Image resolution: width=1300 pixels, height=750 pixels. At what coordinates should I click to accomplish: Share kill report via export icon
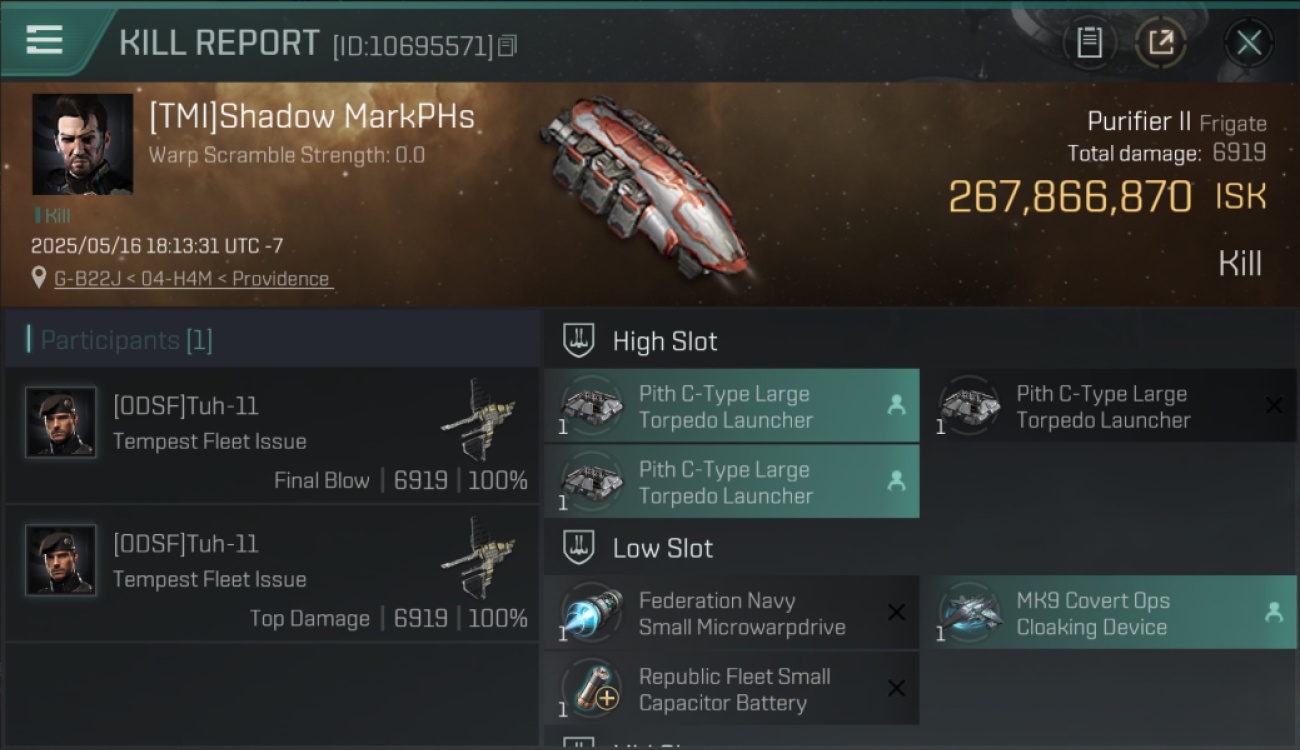click(x=1160, y=42)
